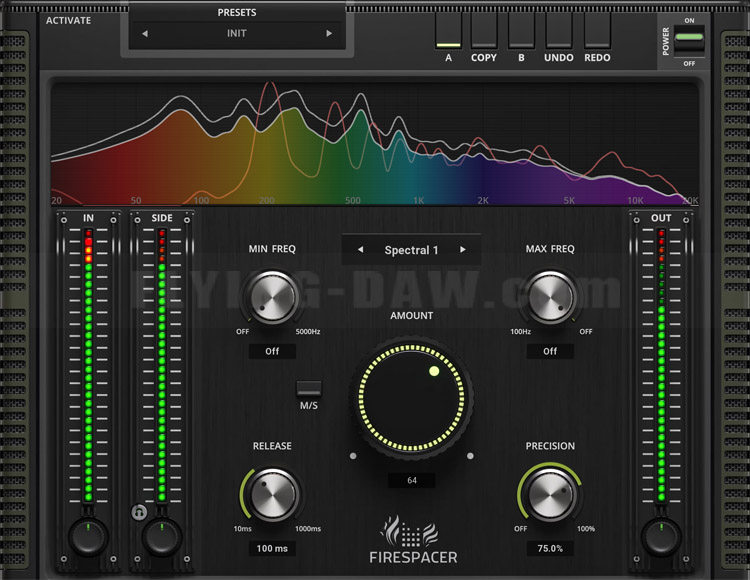Screen dimensions: 750x580
Task: Click the large AMOUNT knob
Action: (411, 398)
